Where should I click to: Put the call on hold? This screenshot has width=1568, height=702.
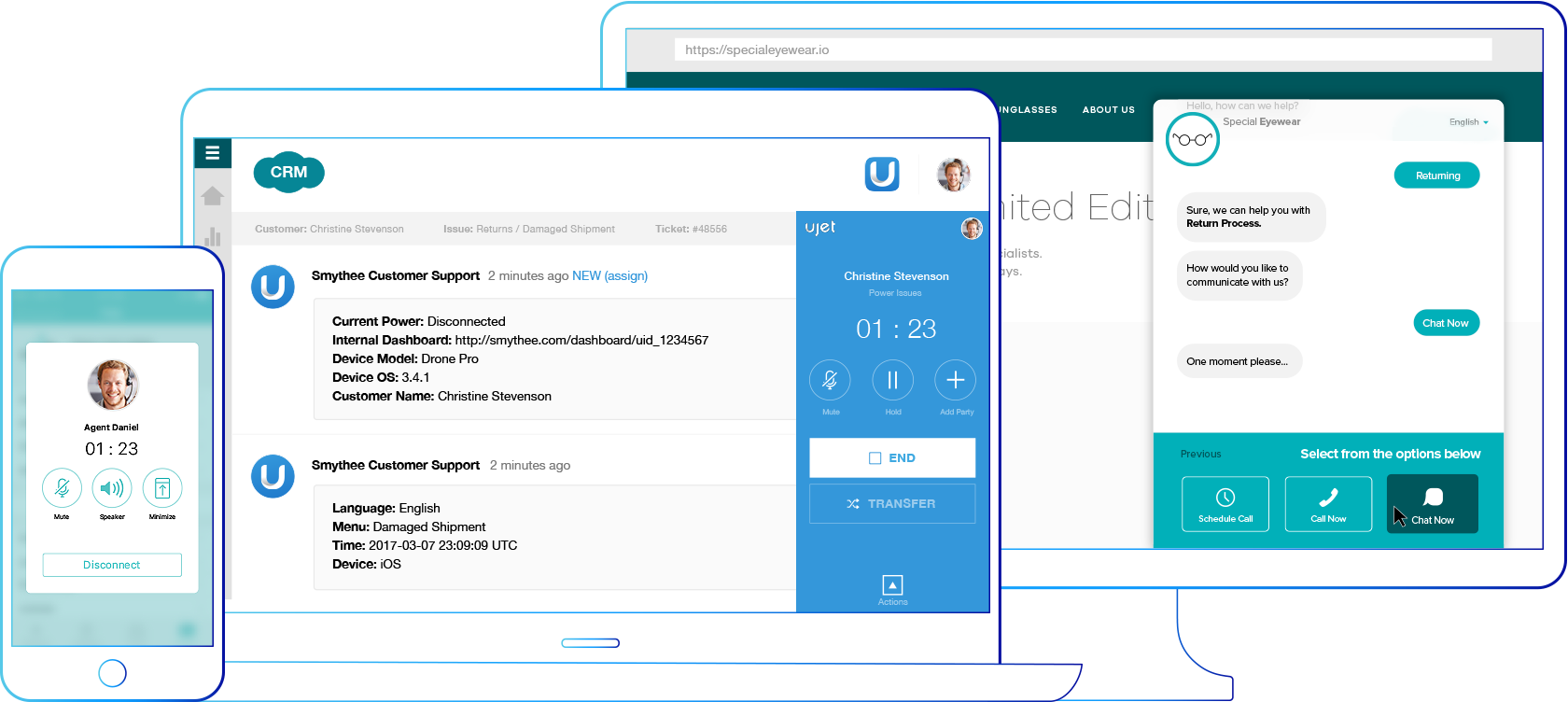tap(892, 380)
